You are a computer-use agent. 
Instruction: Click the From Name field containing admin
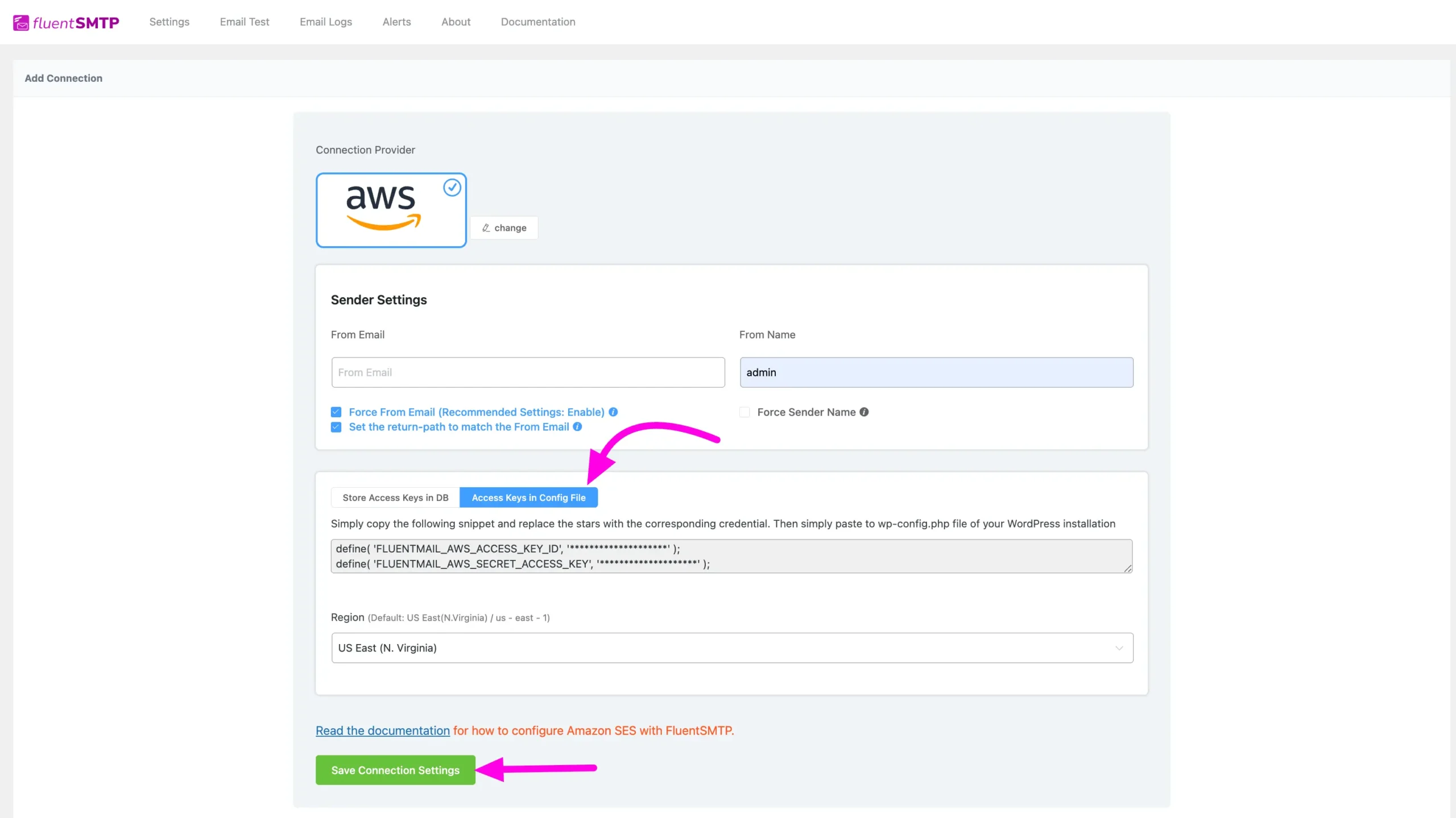(x=936, y=372)
